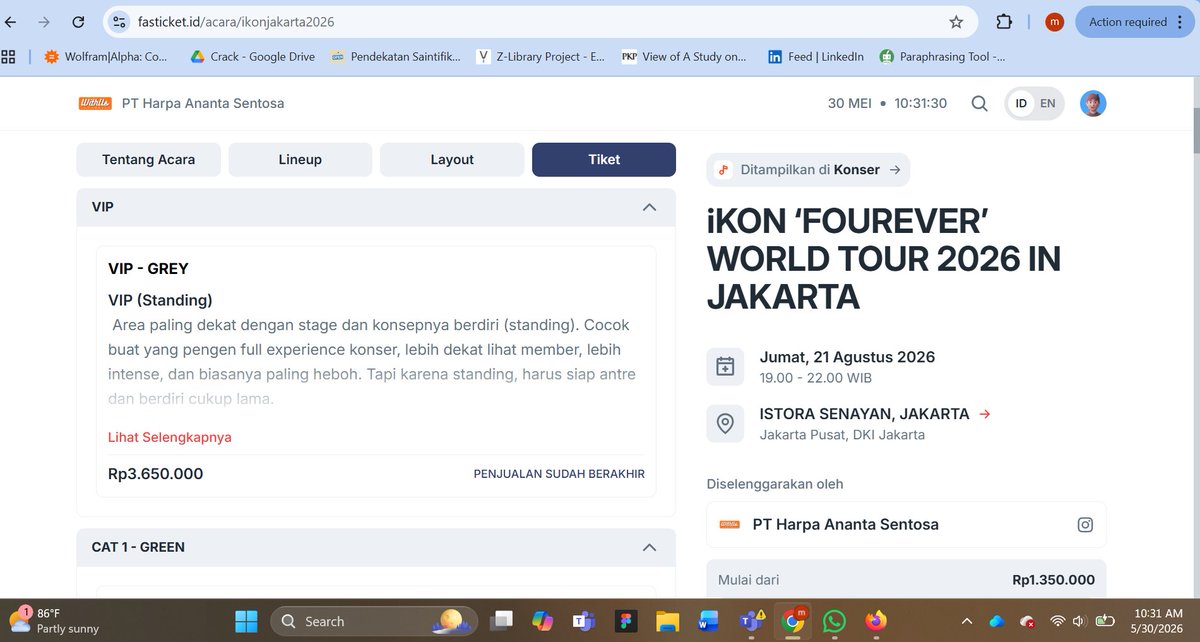Launch Copilot from the taskbar
This screenshot has width=1200, height=642.
pyautogui.click(x=543, y=621)
